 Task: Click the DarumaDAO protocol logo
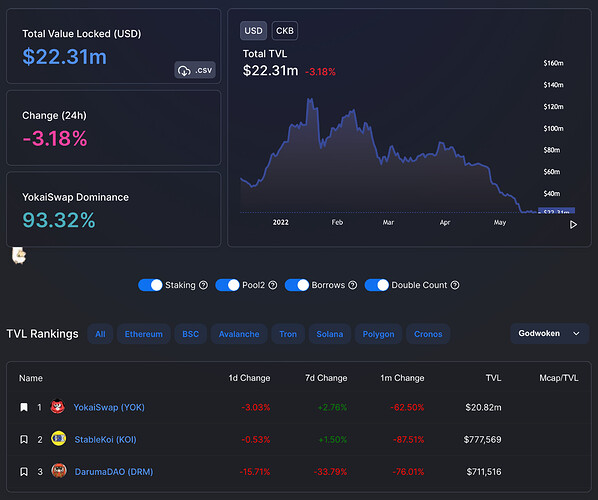[59, 471]
